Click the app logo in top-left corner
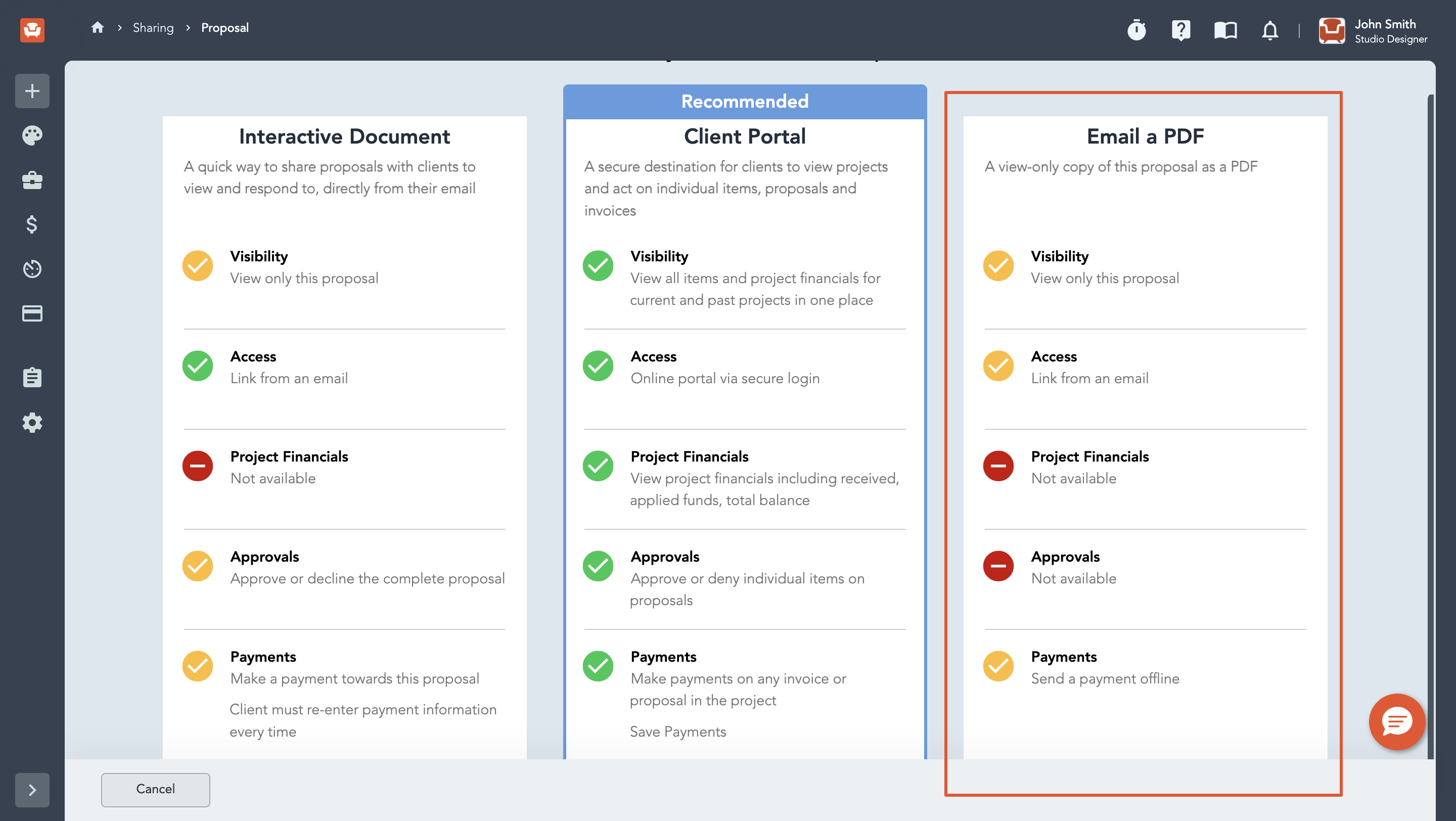The image size is (1456, 821). pos(32,29)
